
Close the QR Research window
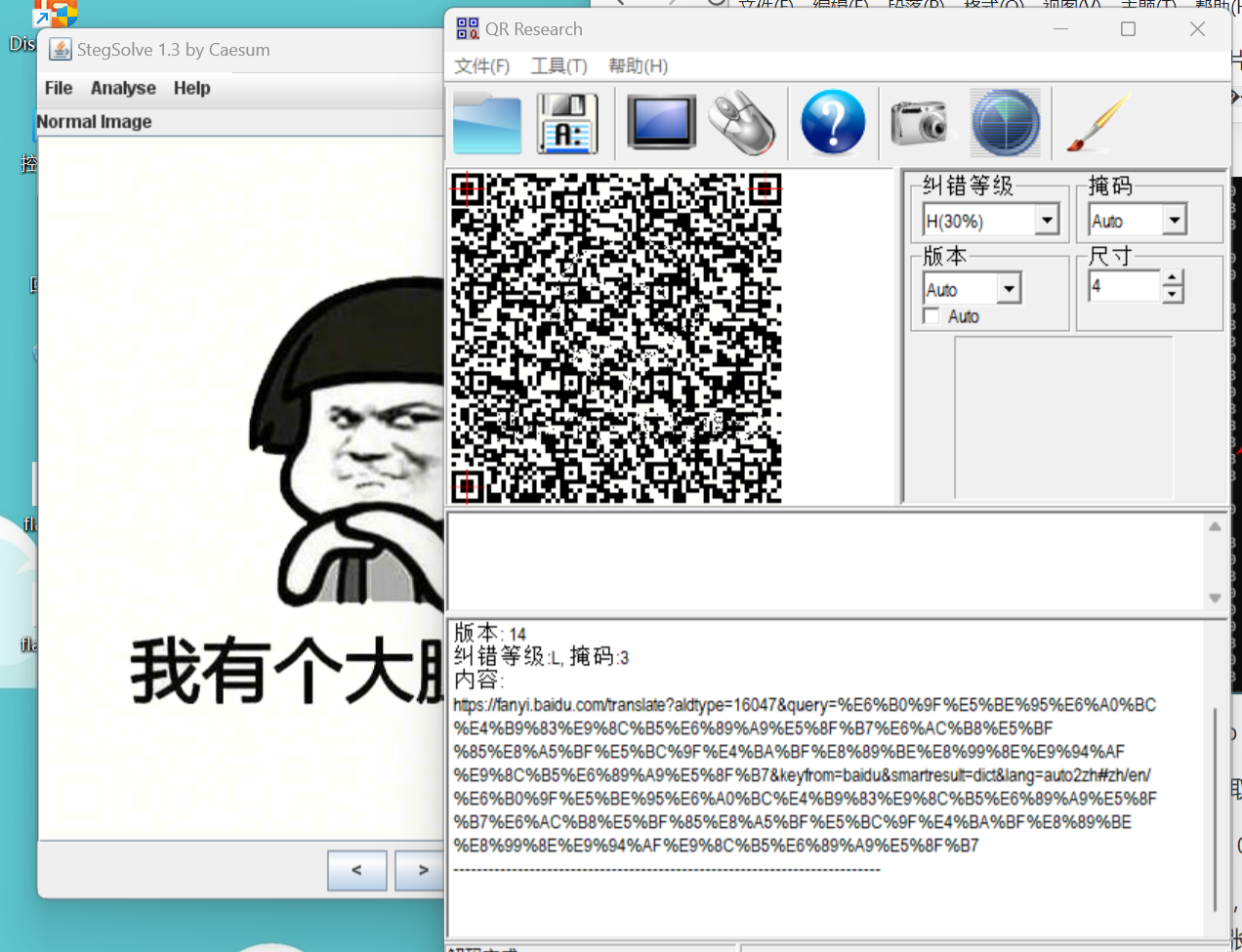(x=1197, y=29)
